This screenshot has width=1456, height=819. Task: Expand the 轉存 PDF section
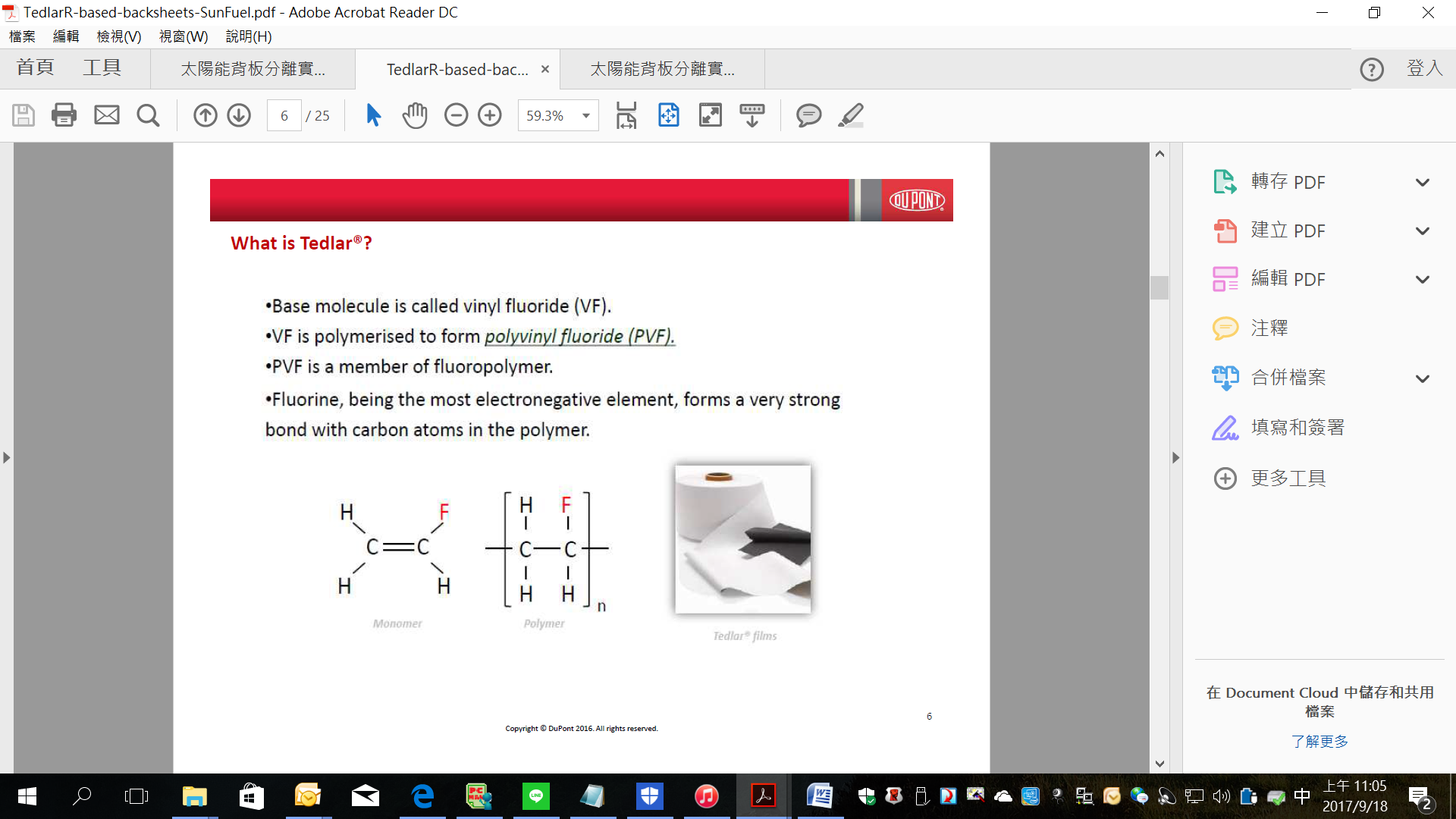pos(1422,183)
